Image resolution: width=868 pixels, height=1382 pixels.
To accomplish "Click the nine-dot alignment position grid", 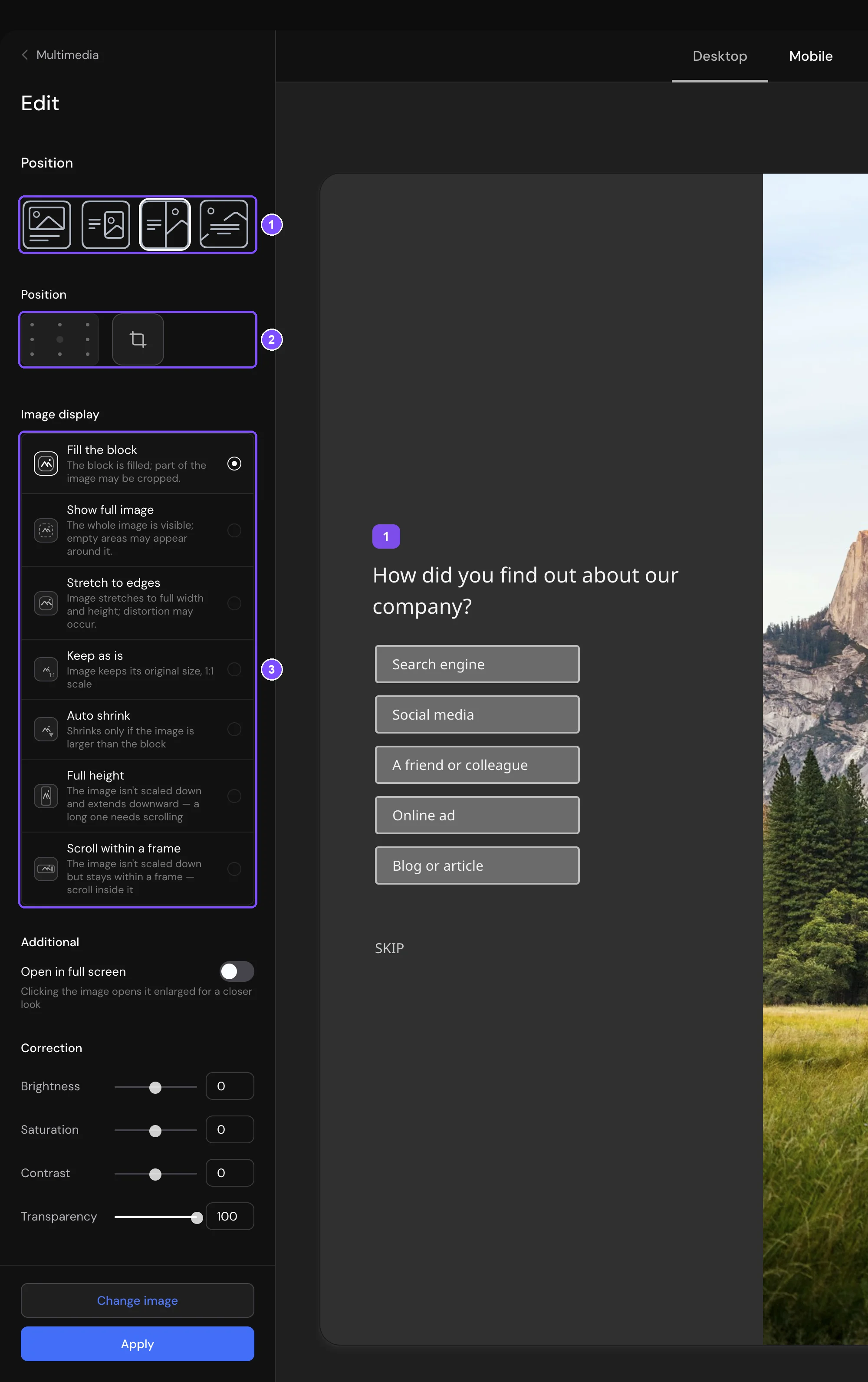I will coord(59,339).
